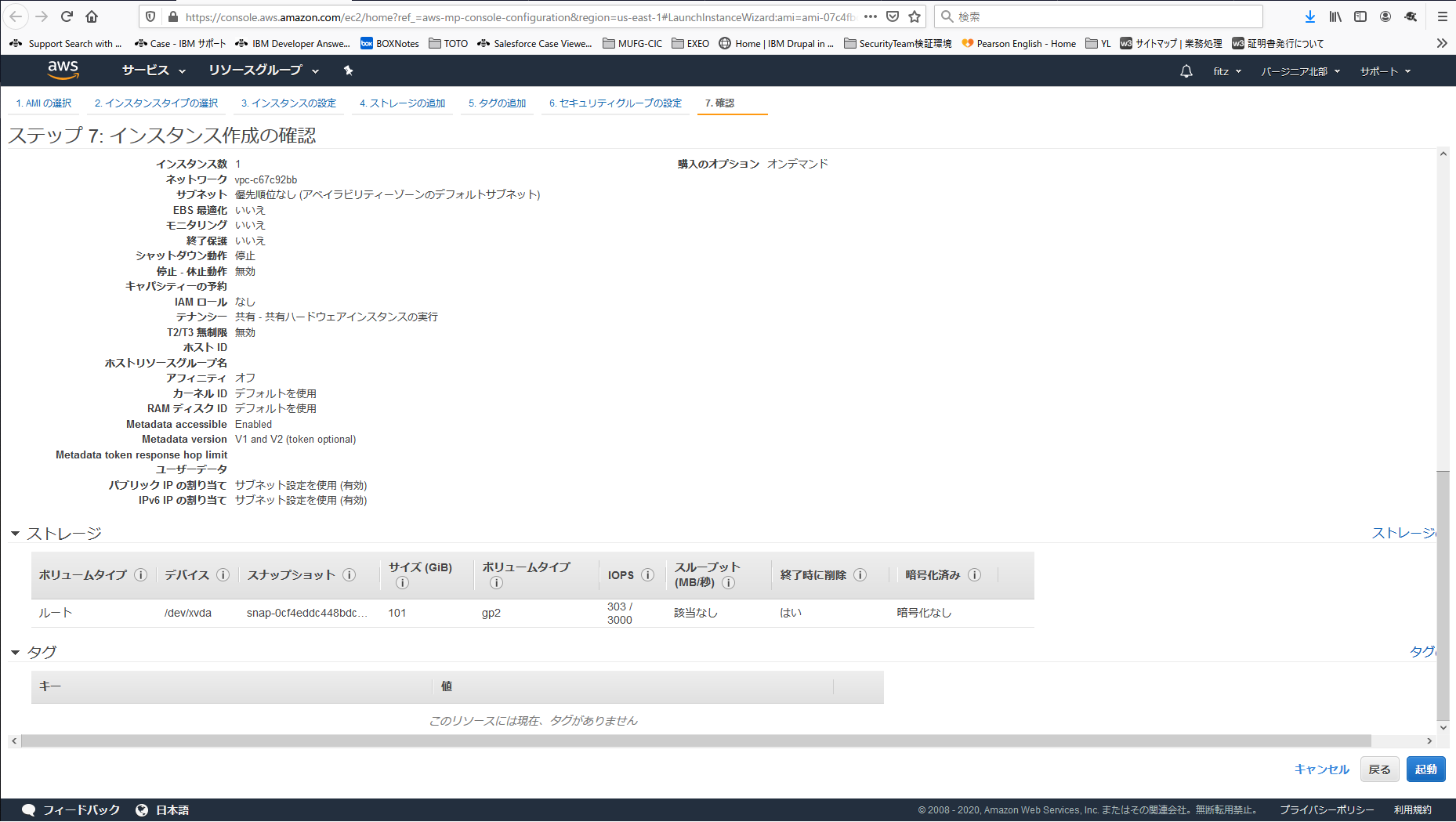Click the AWS logo in the navigation bar
The image size is (1456, 822).
[64, 71]
